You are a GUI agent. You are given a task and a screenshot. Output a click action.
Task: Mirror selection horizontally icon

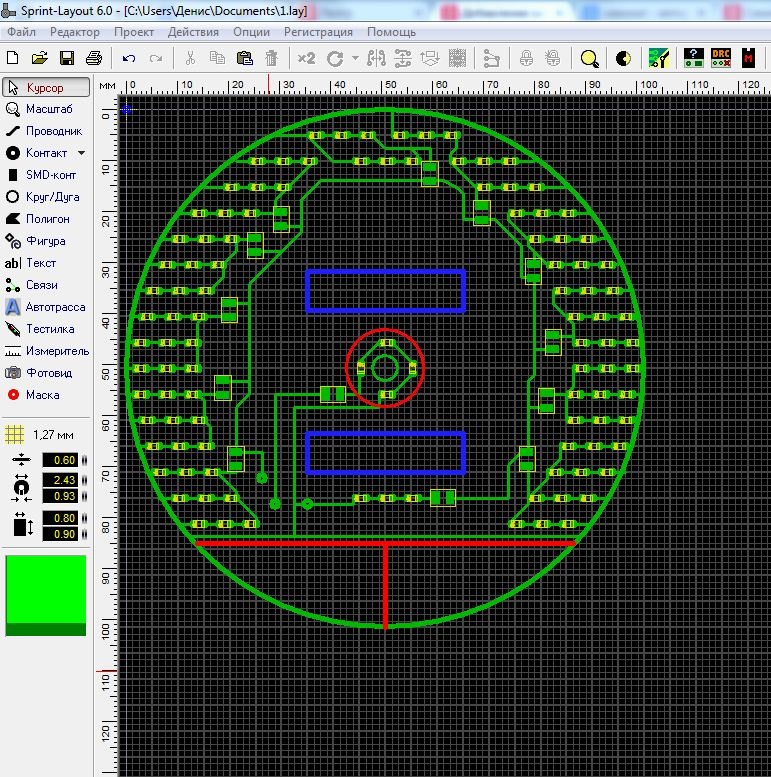(x=377, y=58)
